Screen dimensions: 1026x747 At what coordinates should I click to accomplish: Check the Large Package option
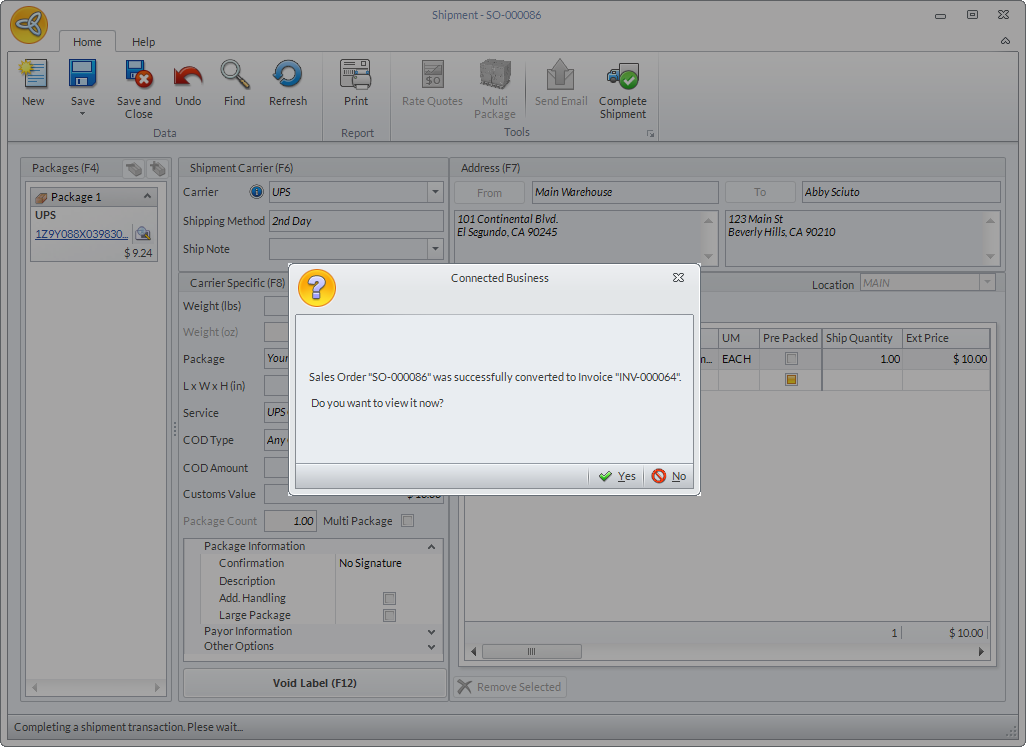point(390,616)
